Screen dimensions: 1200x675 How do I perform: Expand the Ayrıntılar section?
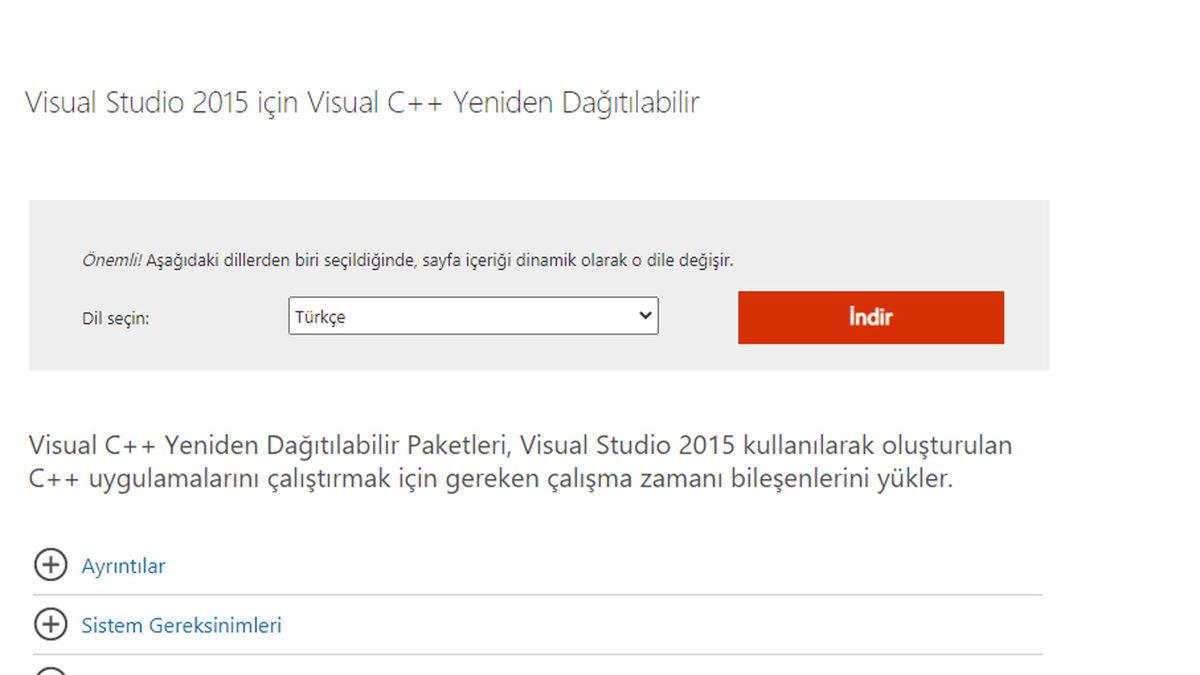click(123, 566)
